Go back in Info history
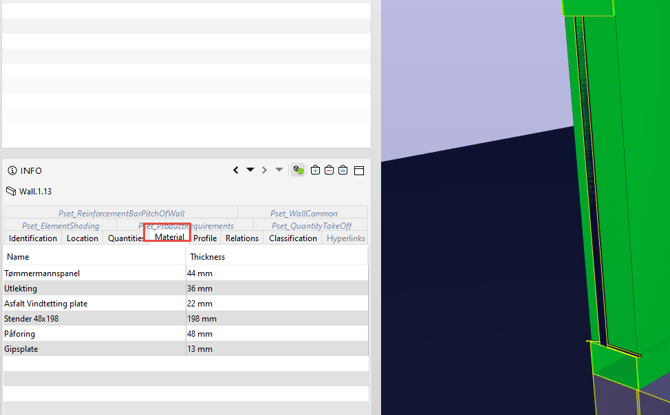This screenshot has height=415, width=670. [x=235, y=170]
